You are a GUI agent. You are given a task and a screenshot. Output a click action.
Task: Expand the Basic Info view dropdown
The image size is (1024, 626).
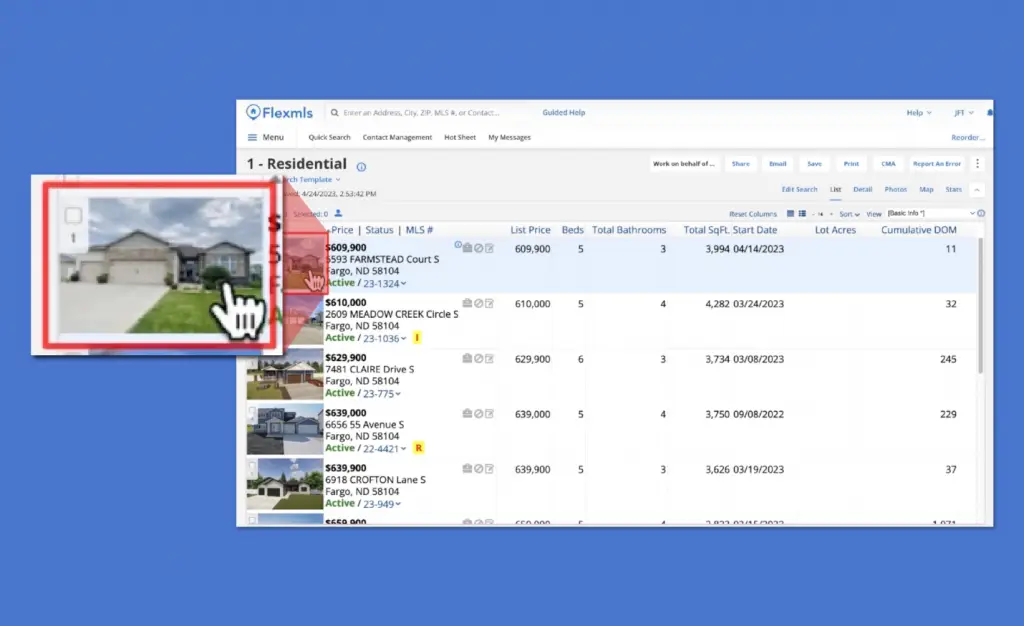[x=929, y=214]
